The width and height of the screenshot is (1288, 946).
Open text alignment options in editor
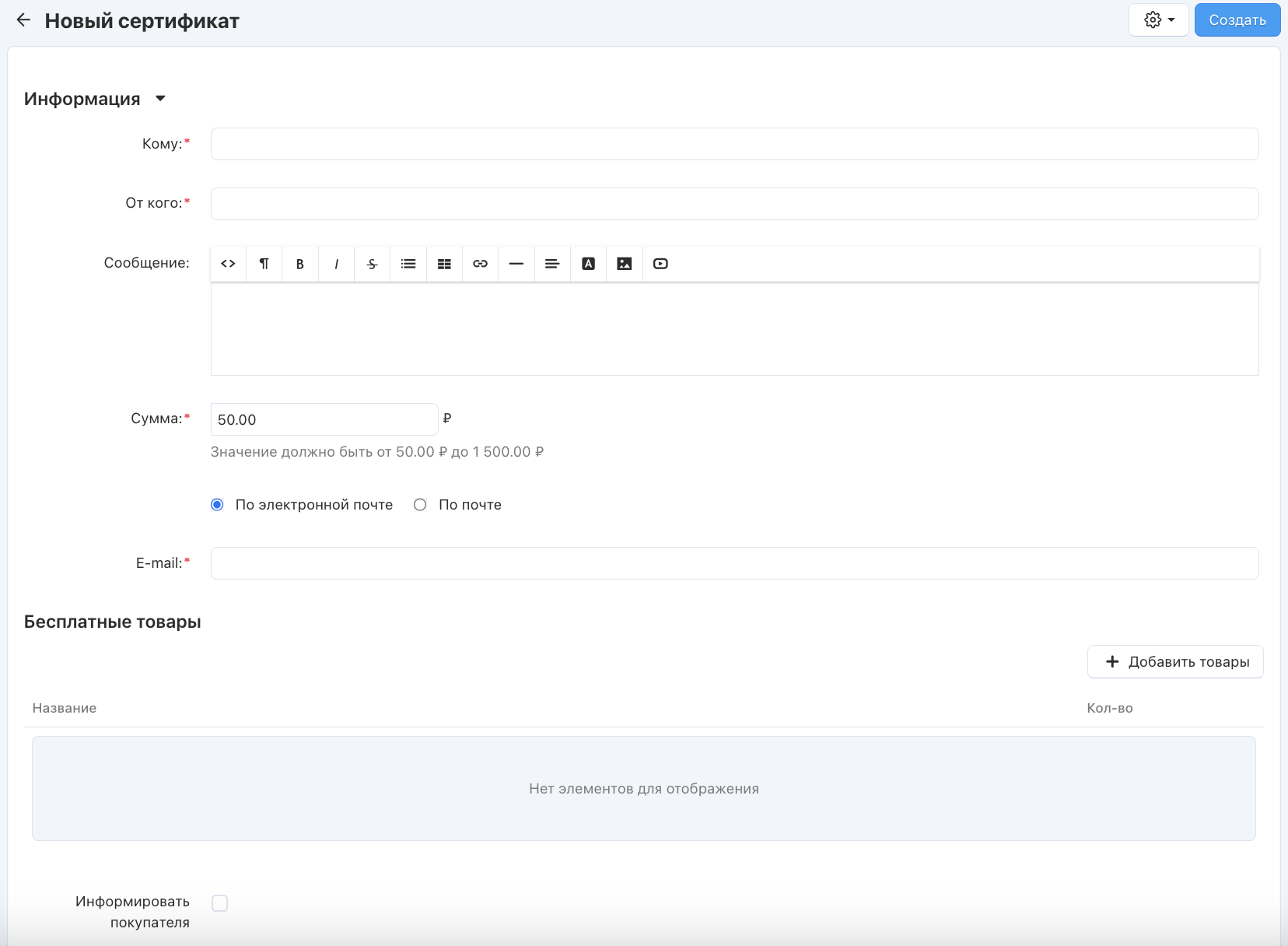click(552, 264)
